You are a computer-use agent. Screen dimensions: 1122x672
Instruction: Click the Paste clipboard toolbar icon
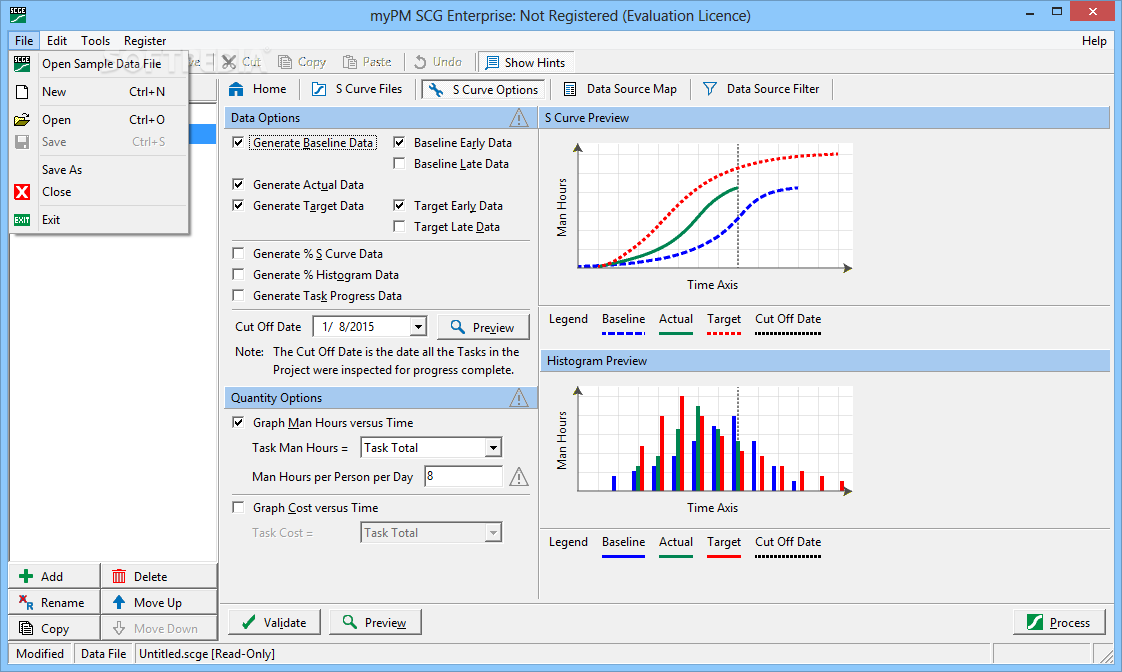350,62
